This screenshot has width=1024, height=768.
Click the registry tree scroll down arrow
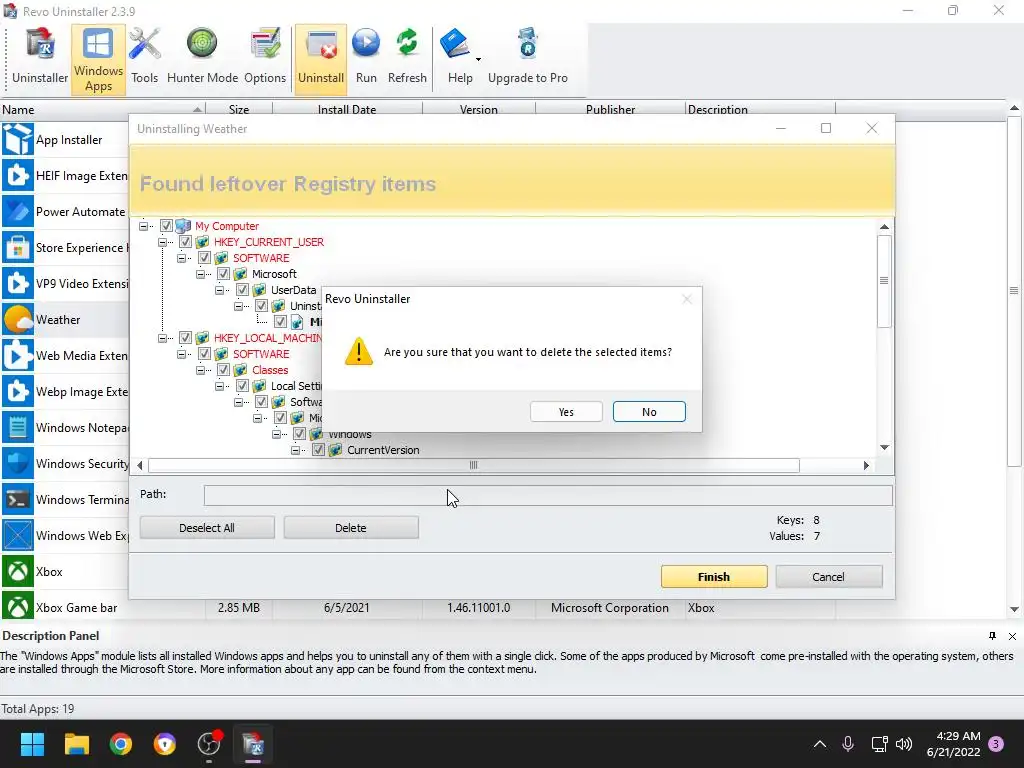(884, 448)
